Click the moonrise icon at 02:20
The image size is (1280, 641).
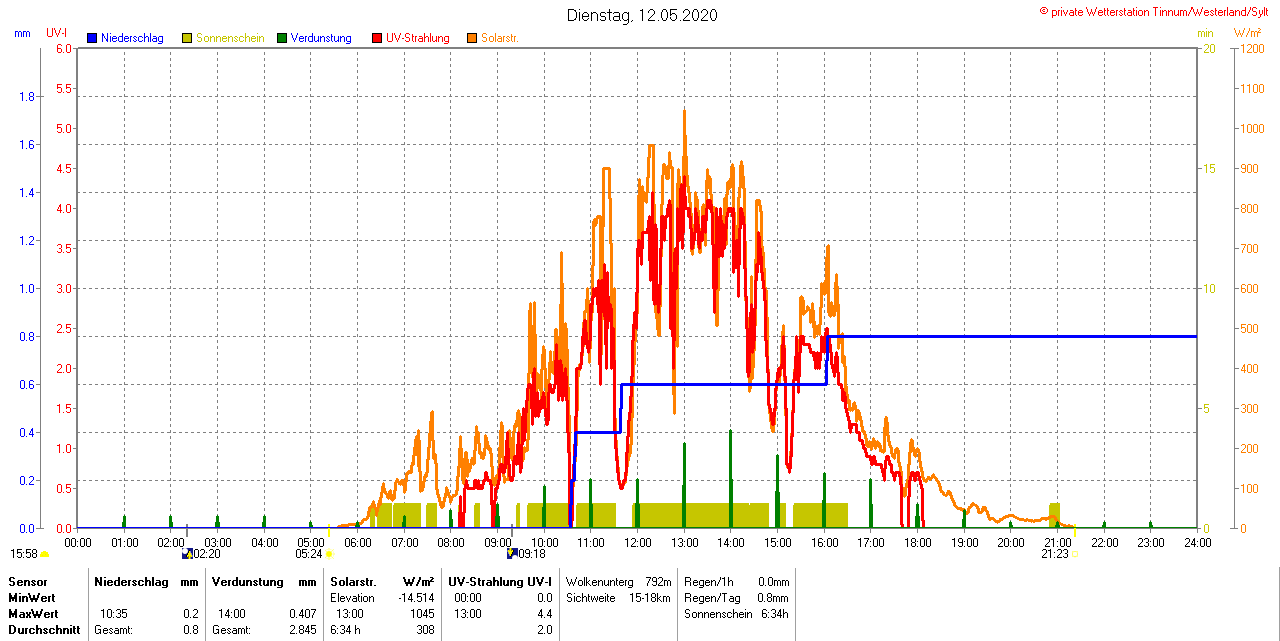pos(187,553)
